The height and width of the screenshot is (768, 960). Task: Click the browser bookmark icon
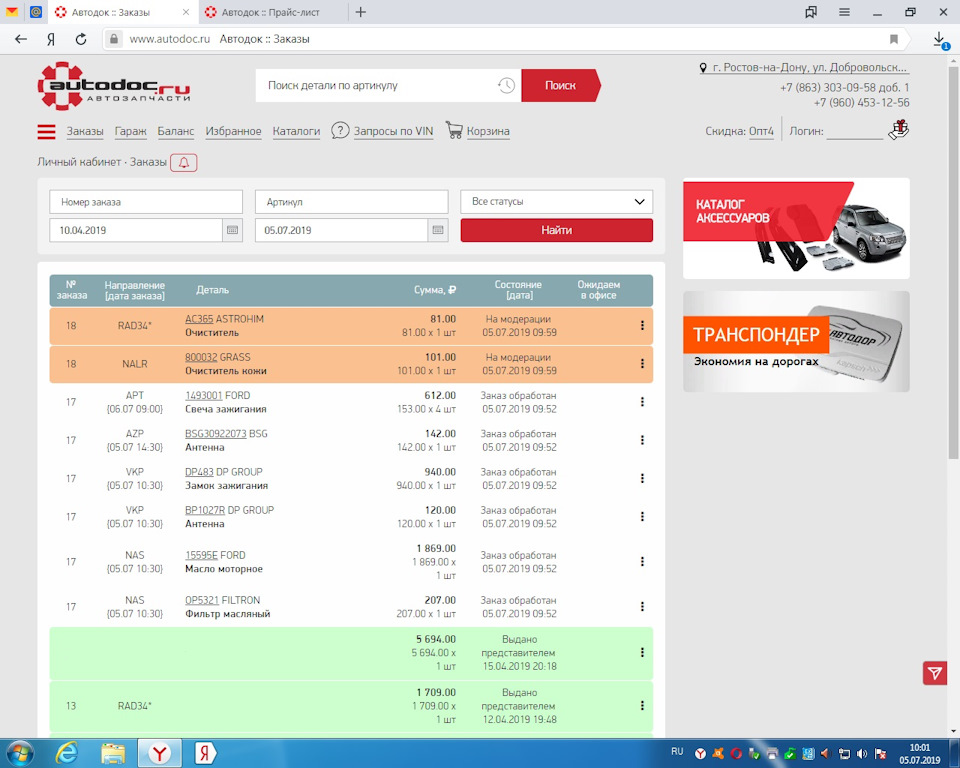[x=894, y=39]
